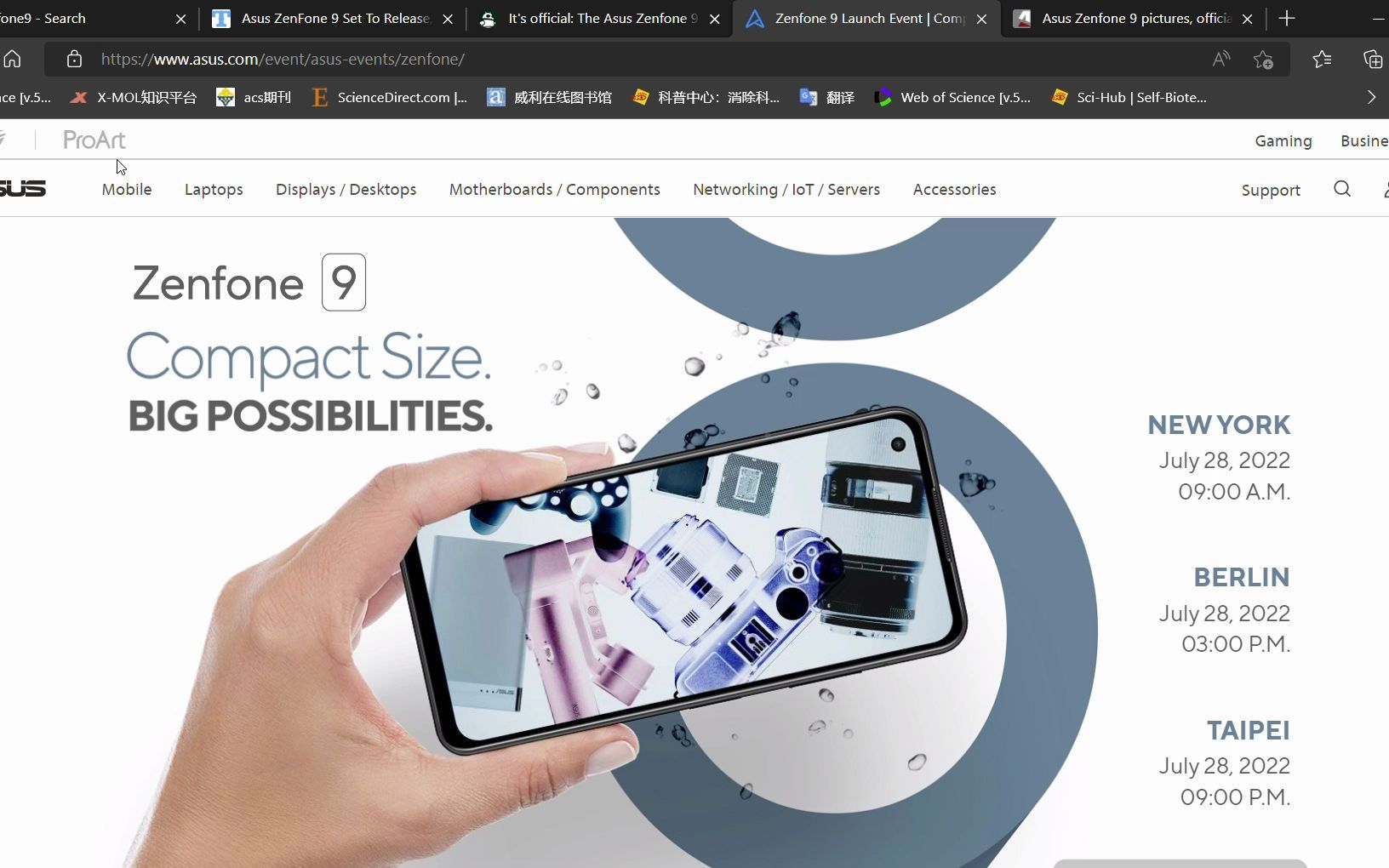
Task: Switch to 'Asus ZenFone 9 Set To Release' tab
Action: click(x=334, y=18)
